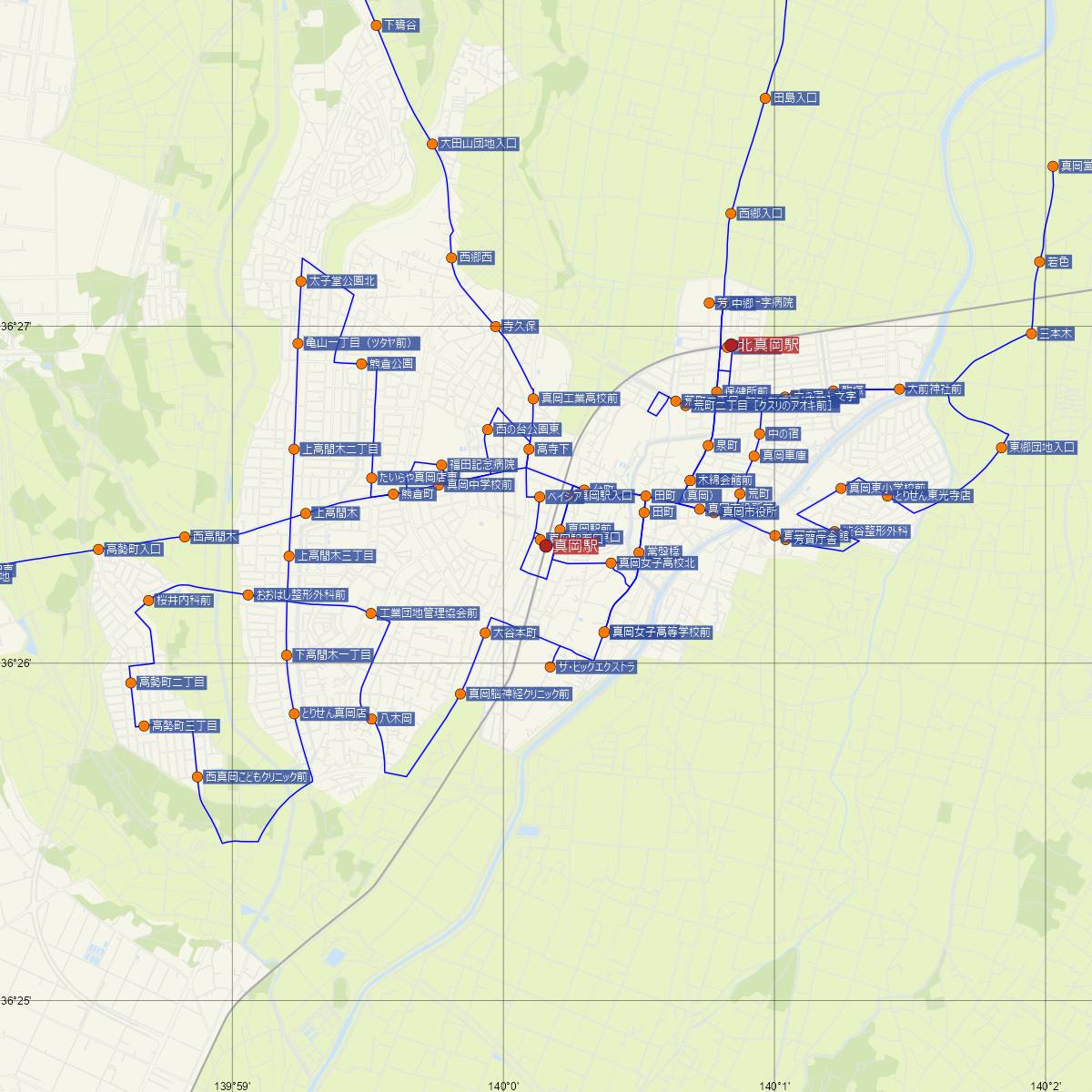The image size is (1092, 1092).
Task: Select the 東郷団地入口 orange marker
Action: [1002, 448]
